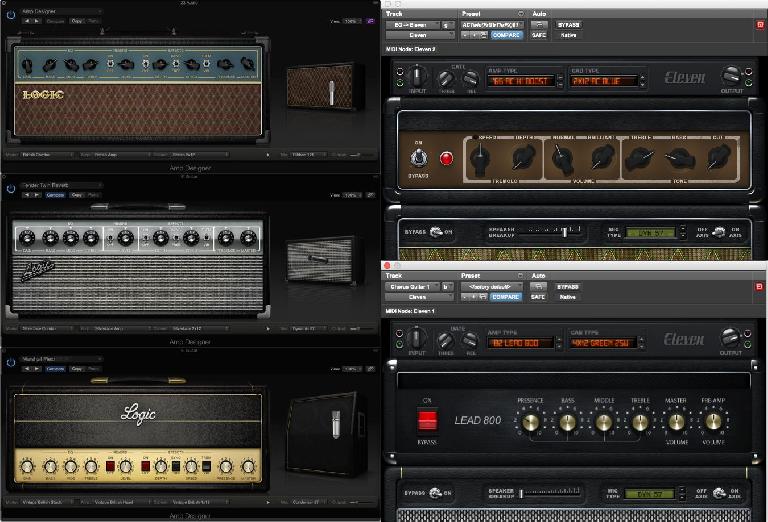Open plugin selector Eleven in upper Pro Tools window
The image size is (768, 522).
point(420,35)
